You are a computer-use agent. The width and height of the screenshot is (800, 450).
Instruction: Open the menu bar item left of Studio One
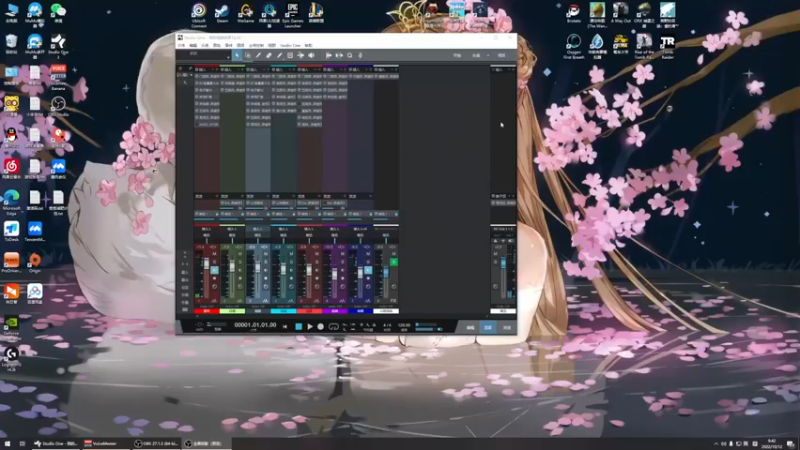point(272,45)
